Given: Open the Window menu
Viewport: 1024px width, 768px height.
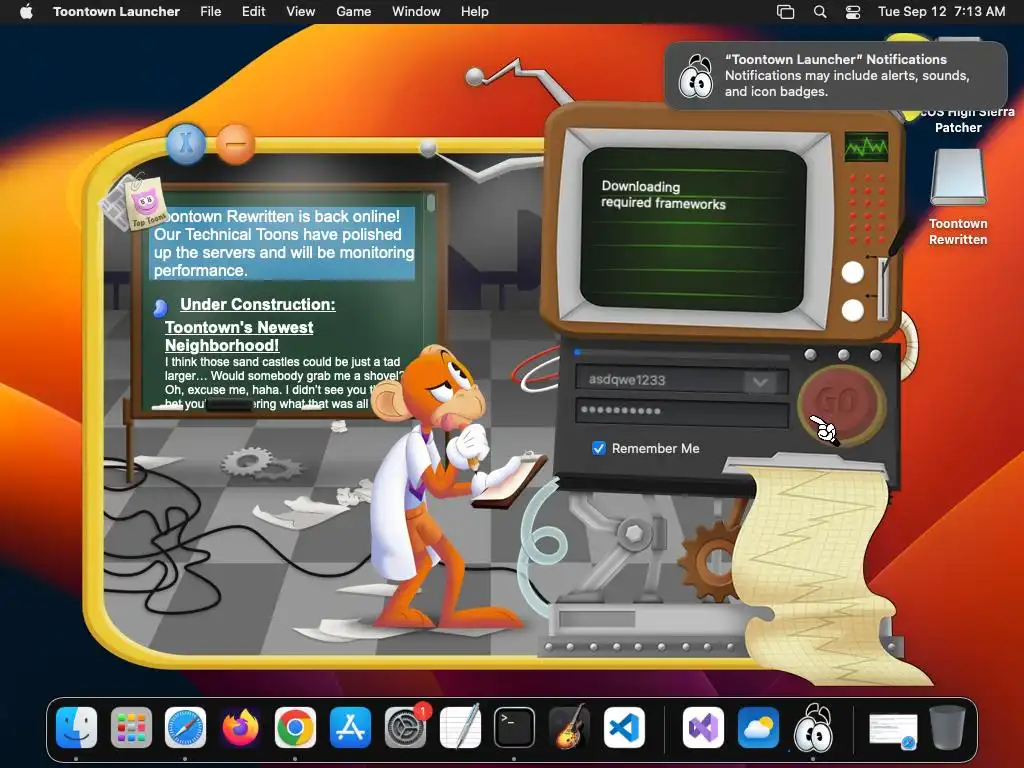Looking at the screenshot, I should [x=416, y=11].
